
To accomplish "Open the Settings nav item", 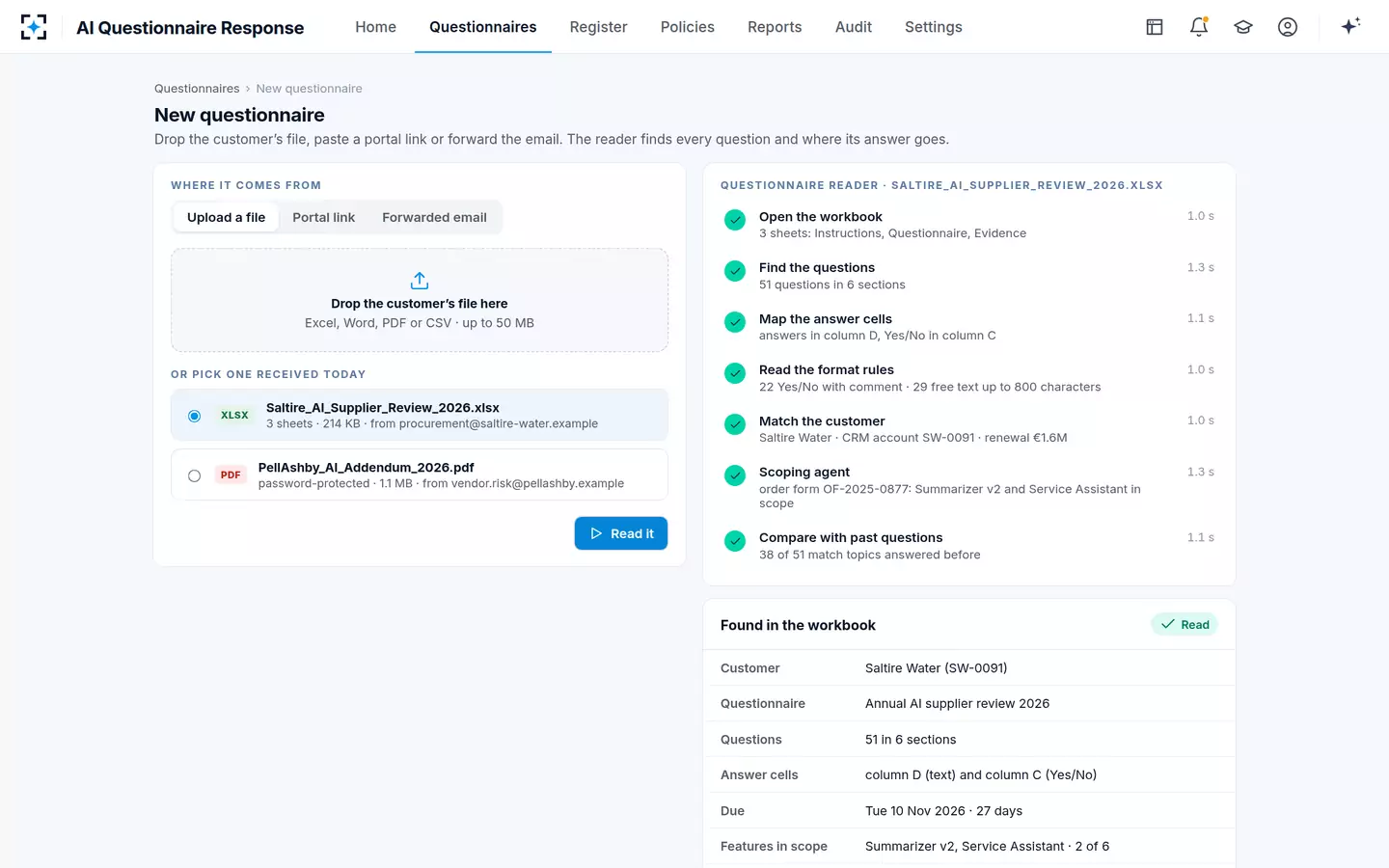I will [x=934, y=27].
